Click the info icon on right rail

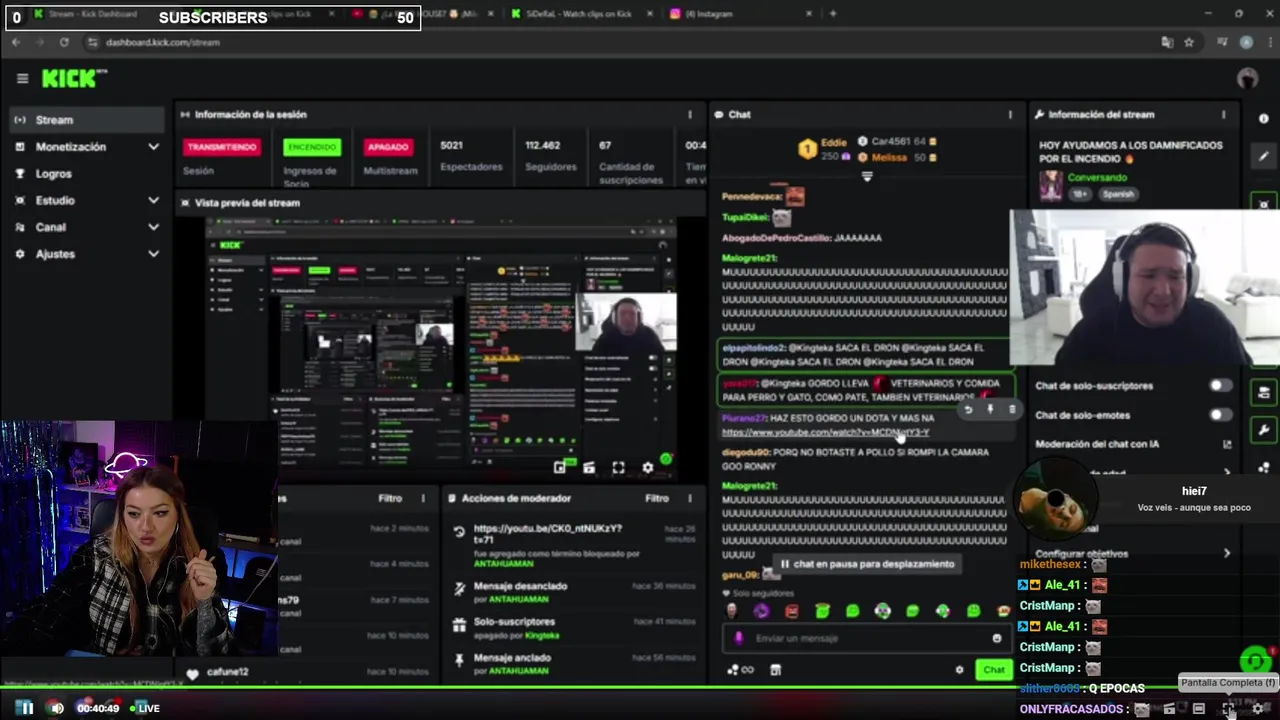pos(1264,118)
